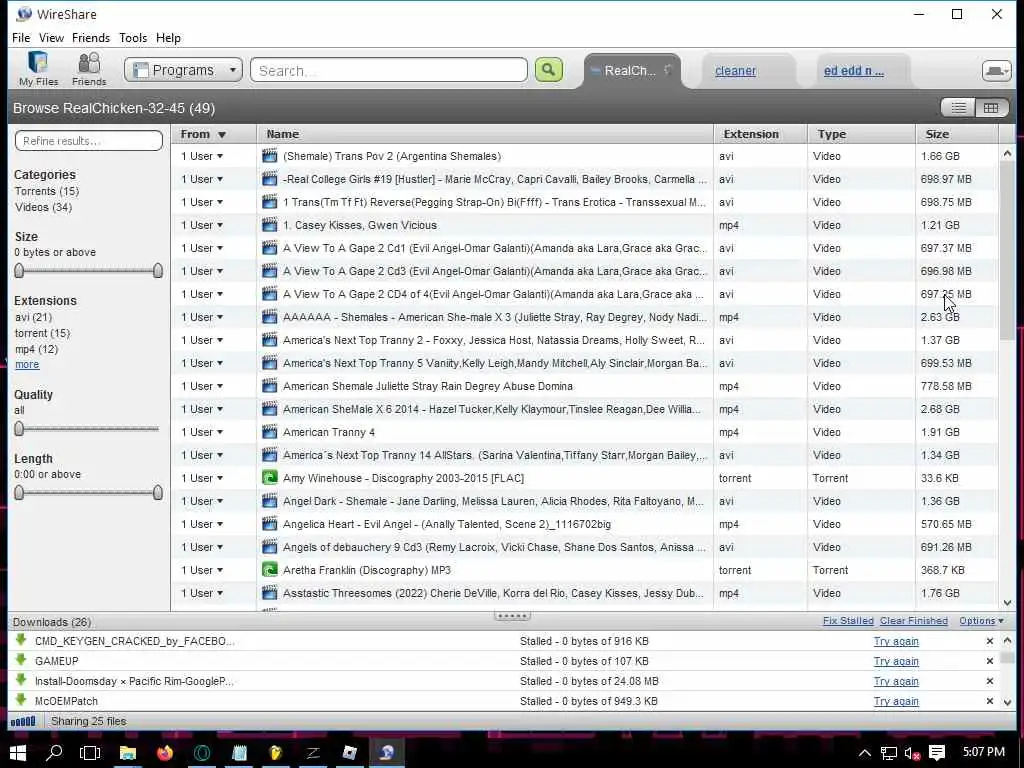The image size is (1024, 768).
Task: Open the file transfers tray button in the toolbar
Action: 996,71
